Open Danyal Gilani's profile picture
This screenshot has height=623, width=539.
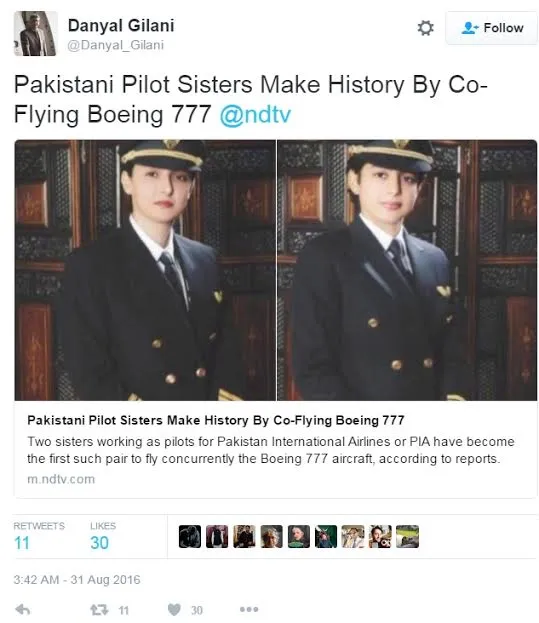[x=35, y=33]
